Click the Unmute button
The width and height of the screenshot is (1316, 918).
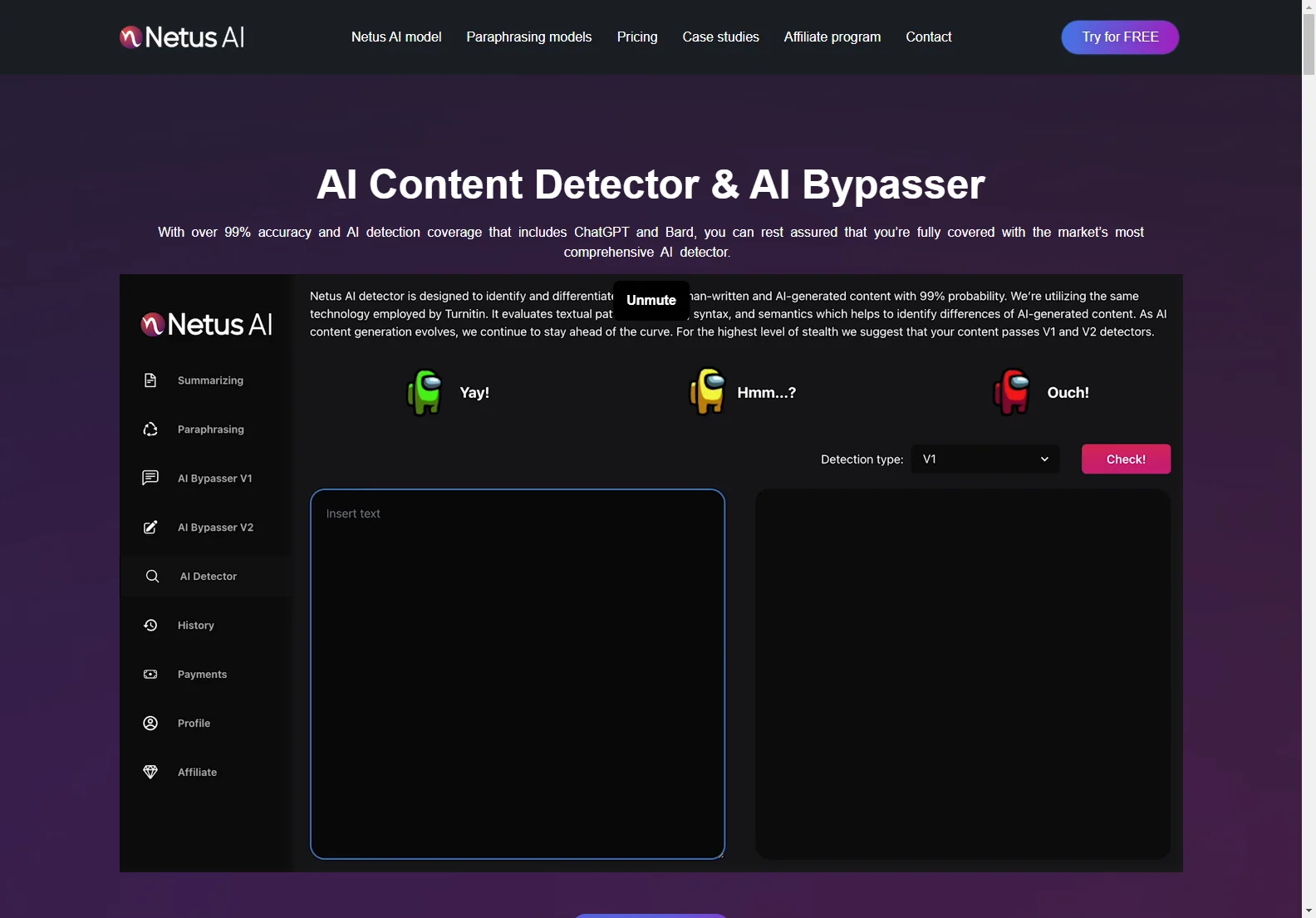(x=651, y=301)
